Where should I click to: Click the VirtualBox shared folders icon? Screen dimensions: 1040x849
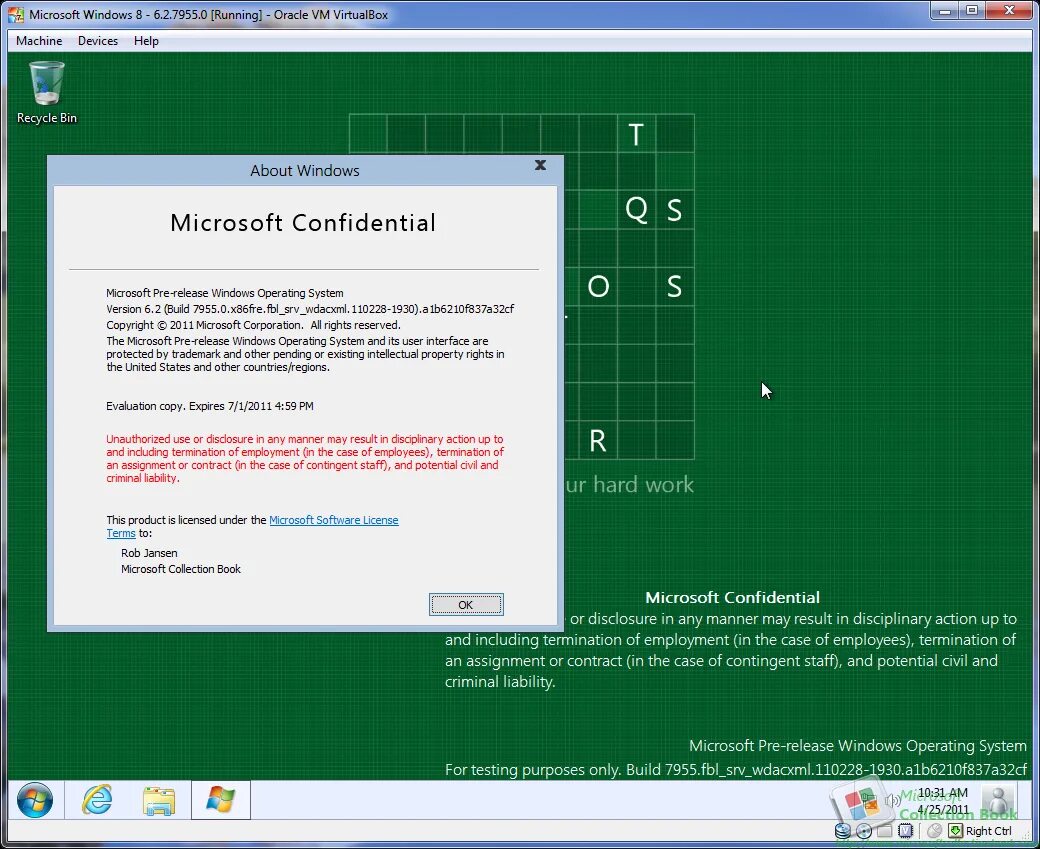(885, 830)
